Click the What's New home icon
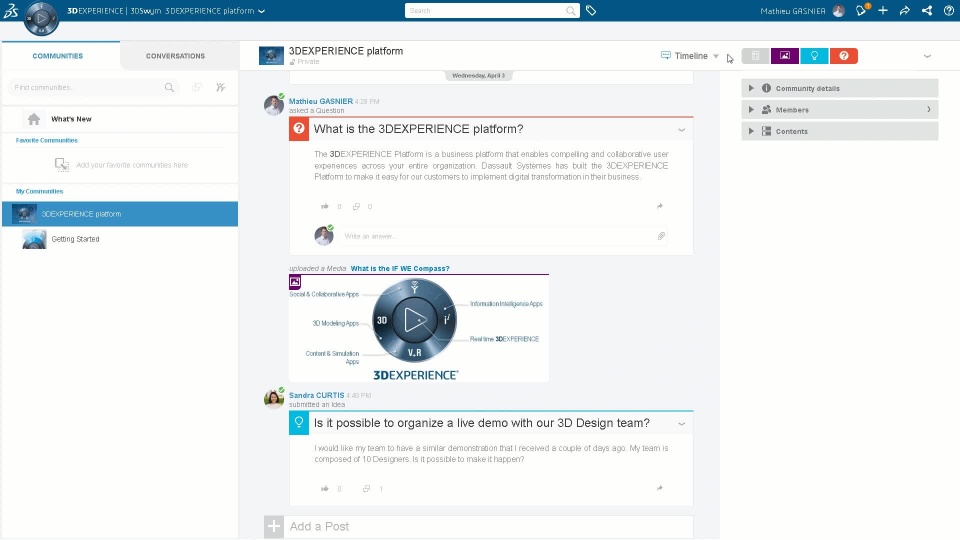The height and width of the screenshot is (540, 960). [x=34, y=119]
